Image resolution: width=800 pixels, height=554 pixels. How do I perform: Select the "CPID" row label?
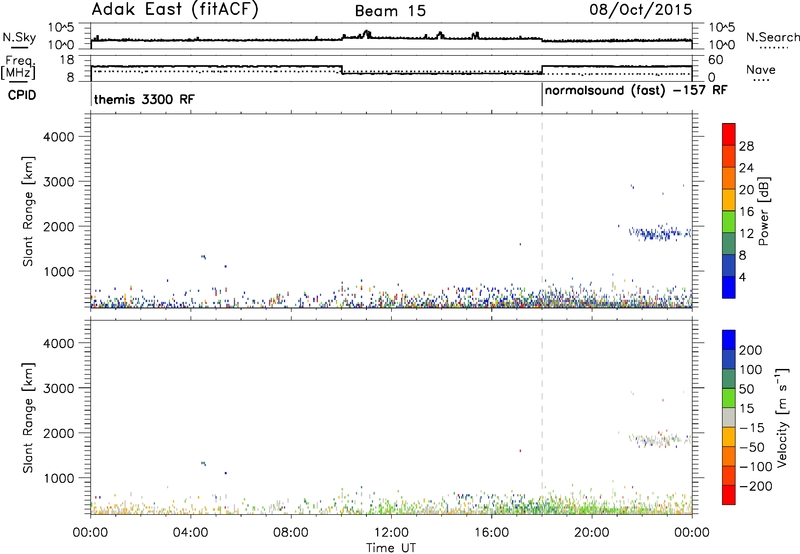(x=22, y=95)
